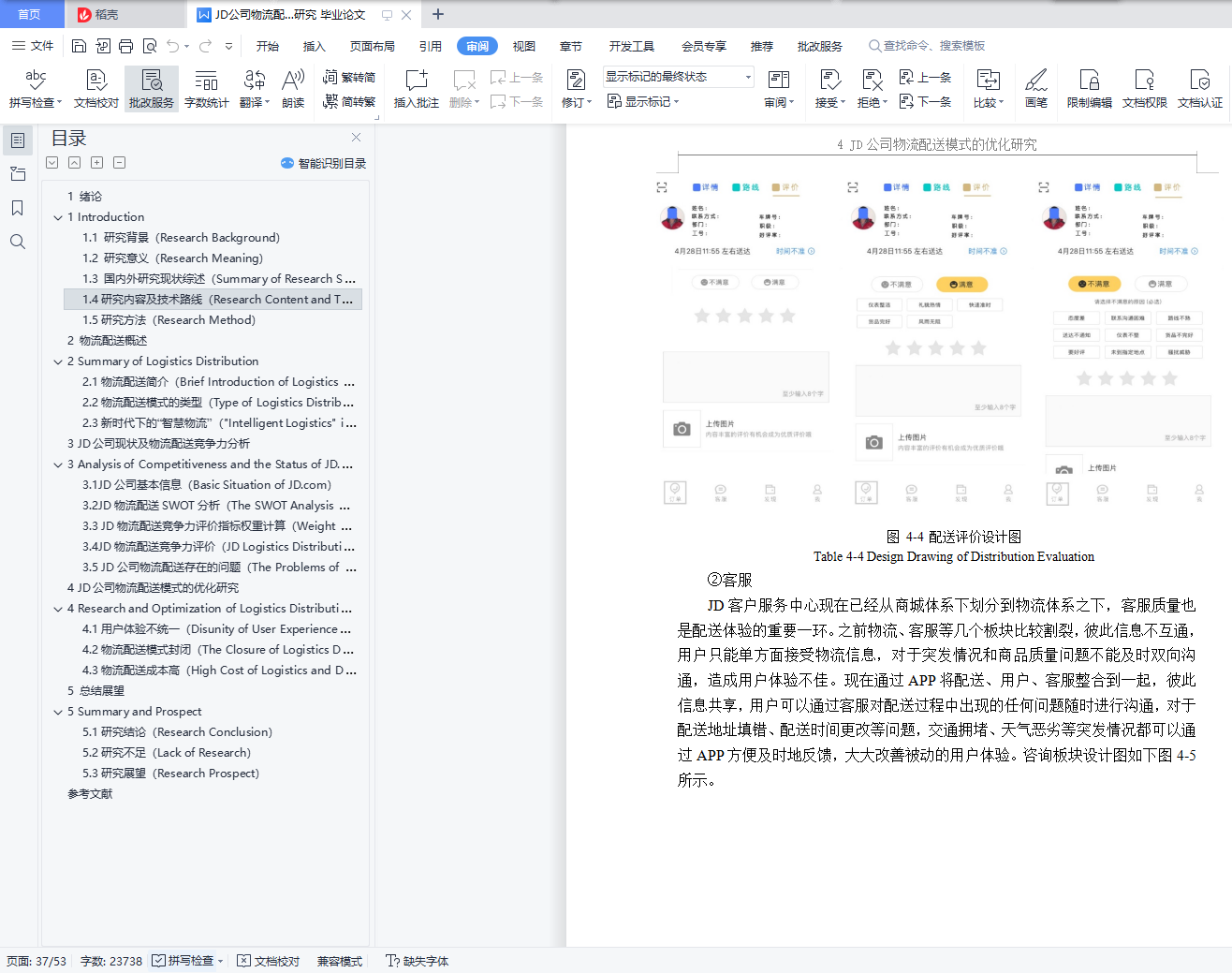Image resolution: width=1232 pixels, height=973 pixels.
Task: Click the Save icon in quick access toolbar
Action: [x=79, y=46]
